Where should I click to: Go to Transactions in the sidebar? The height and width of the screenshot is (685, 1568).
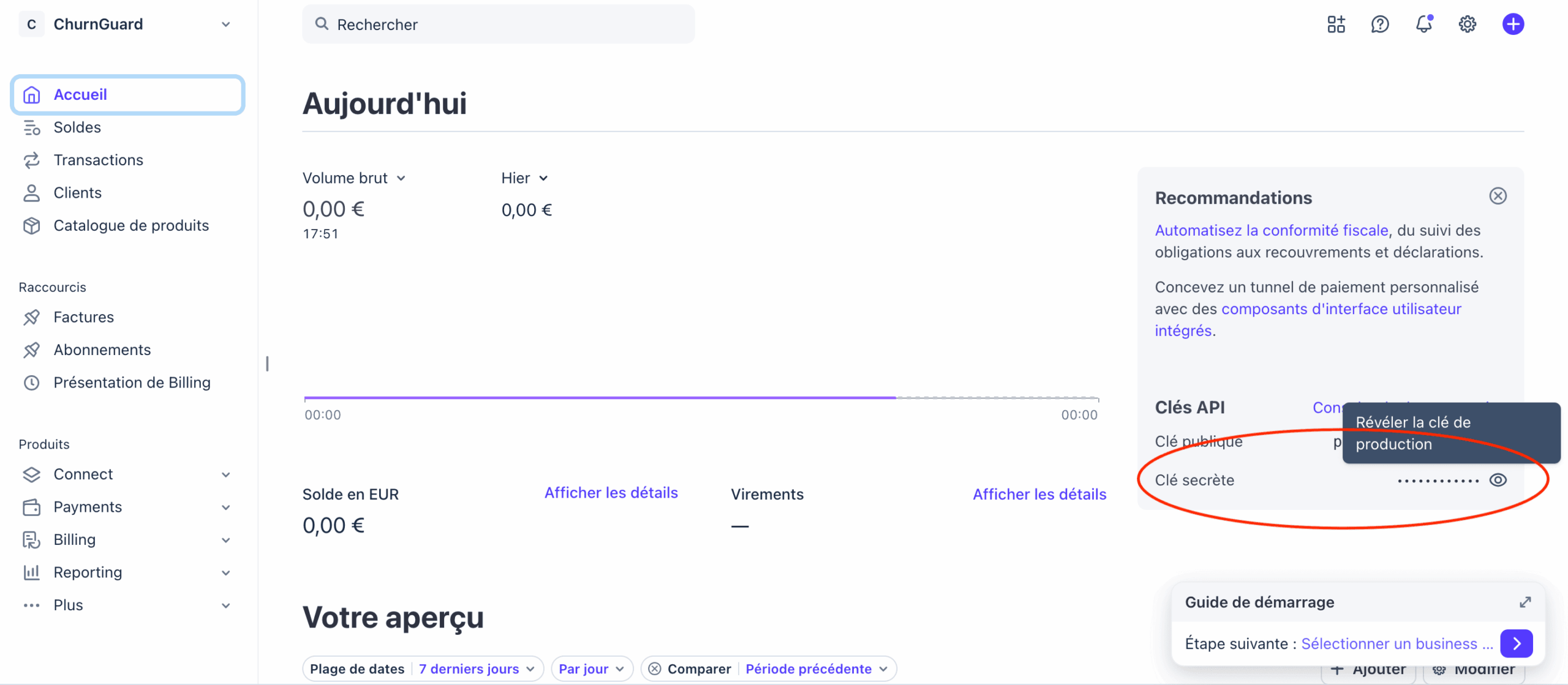coord(98,160)
